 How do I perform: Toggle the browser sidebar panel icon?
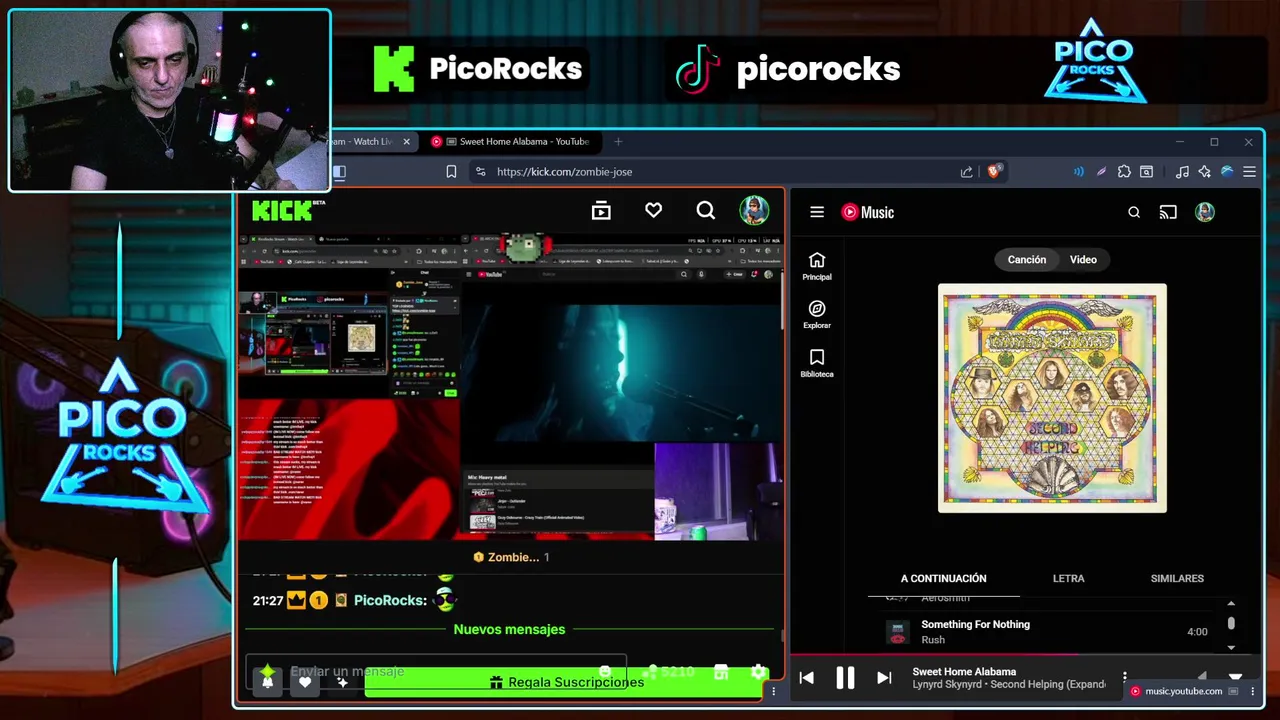[339, 172]
